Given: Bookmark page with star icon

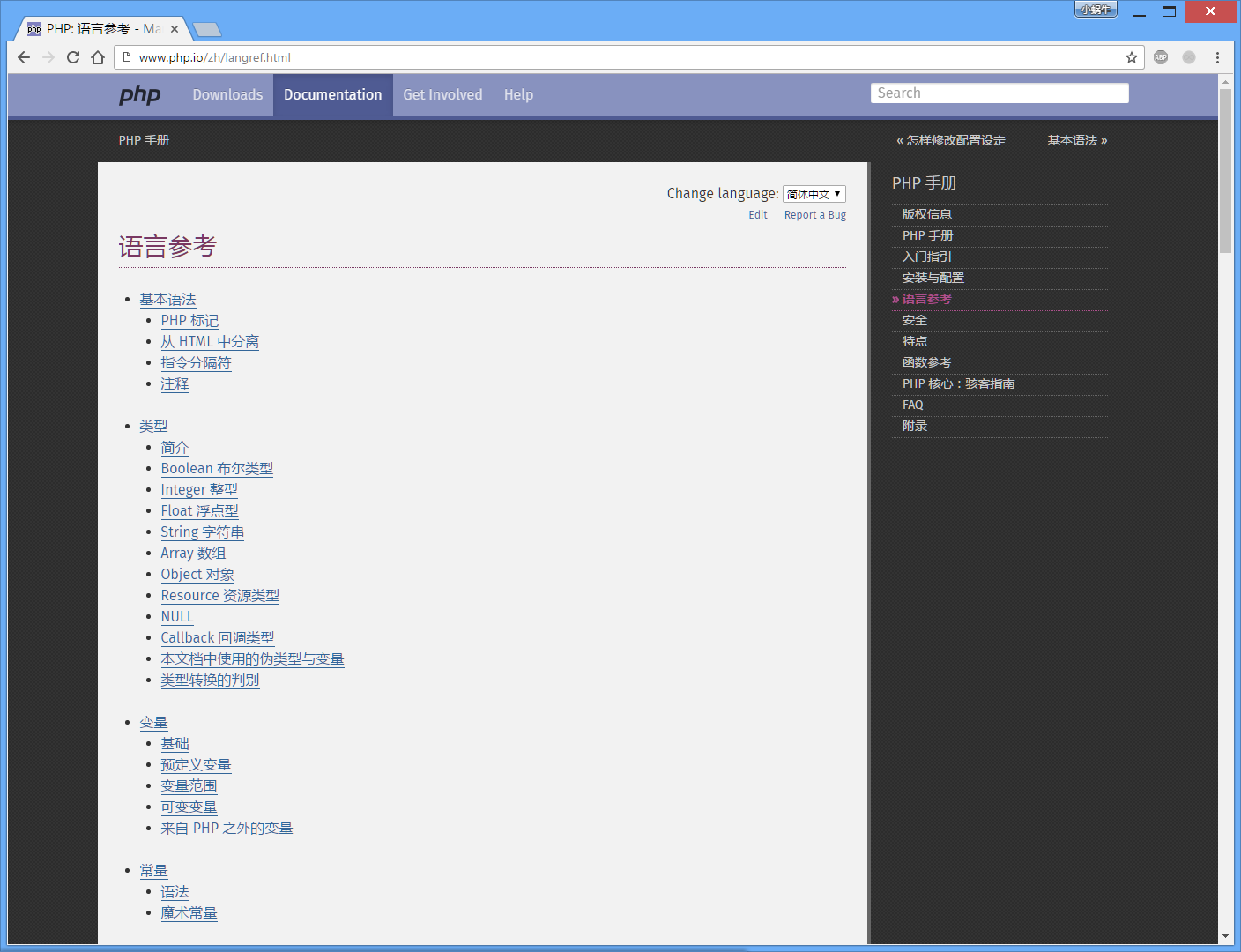Looking at the screenshot, I should point(1132,57).
